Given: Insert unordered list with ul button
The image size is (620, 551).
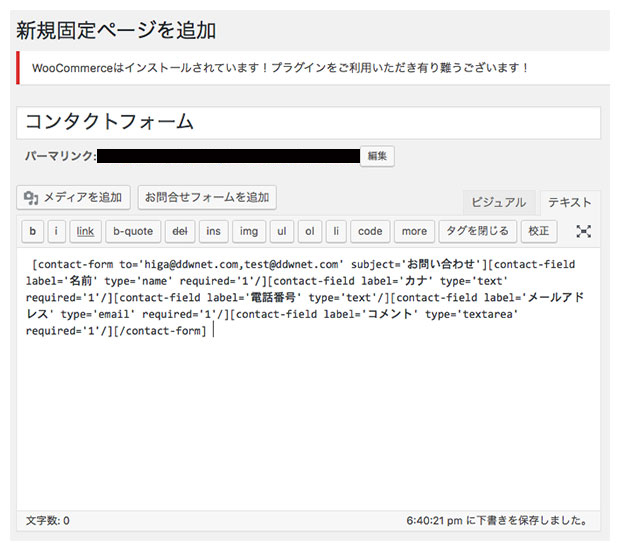Looking at the screenshot, I should click(282, 231).
